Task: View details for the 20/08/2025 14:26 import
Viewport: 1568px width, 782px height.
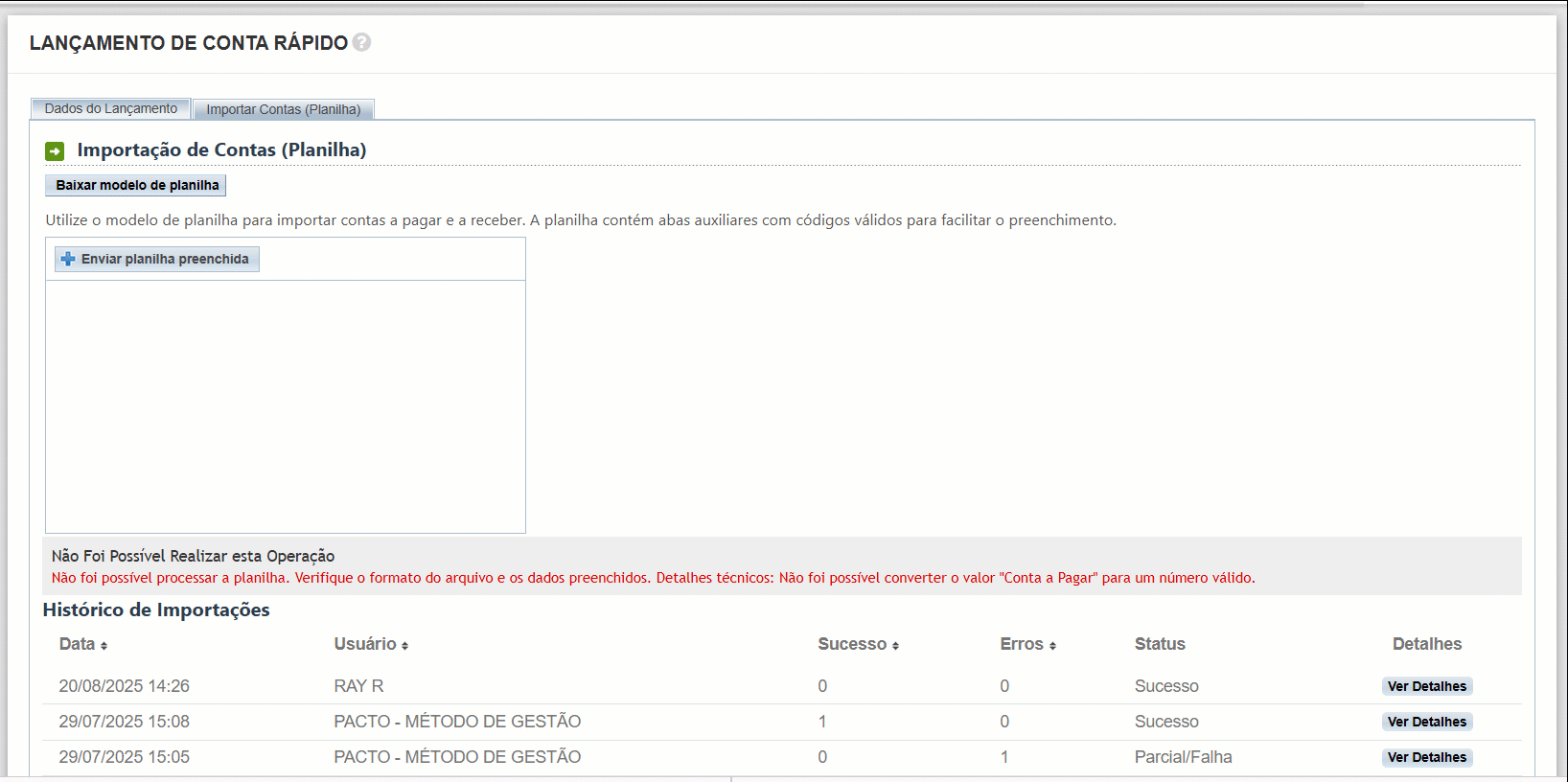Action: (1426, 686)
